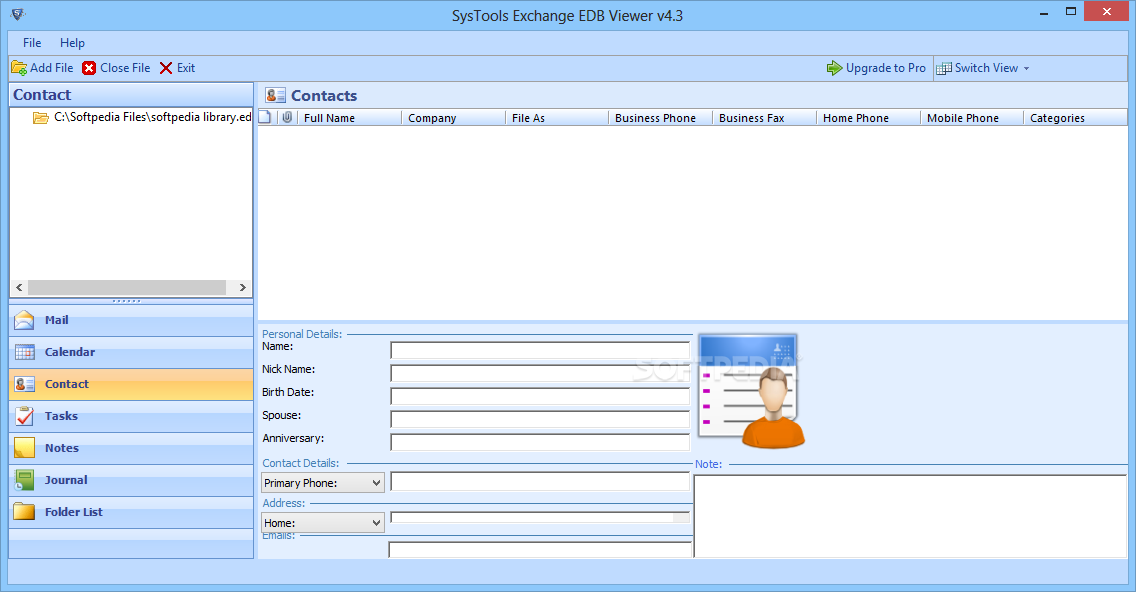Click the red Close File icon

(89, 68)
